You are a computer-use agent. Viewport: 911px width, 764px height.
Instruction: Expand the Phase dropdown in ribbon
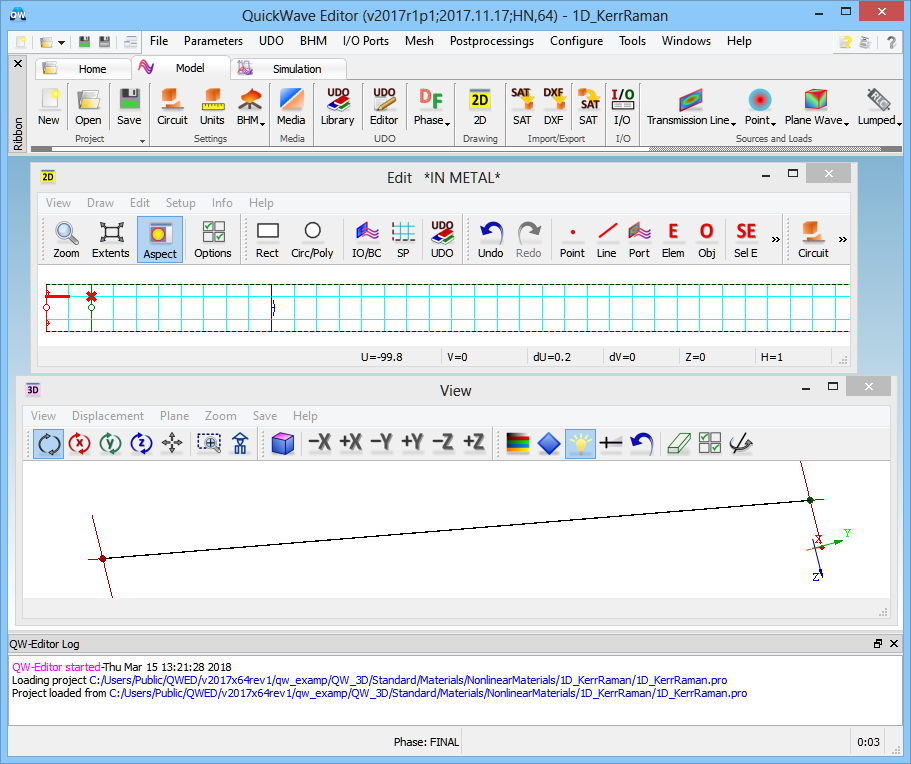431,106
